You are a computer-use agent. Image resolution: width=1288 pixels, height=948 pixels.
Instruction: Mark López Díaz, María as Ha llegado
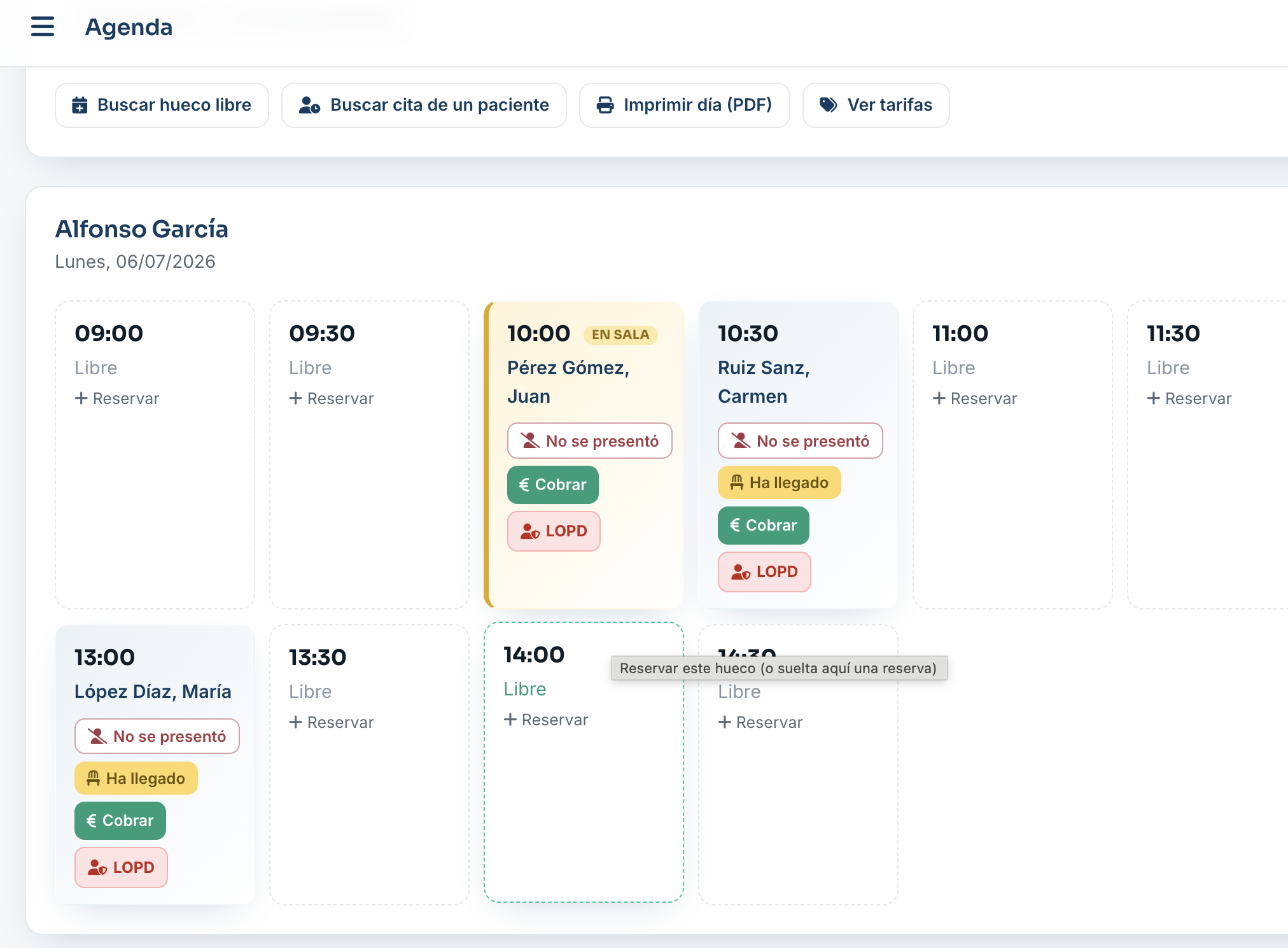point(136,778)
